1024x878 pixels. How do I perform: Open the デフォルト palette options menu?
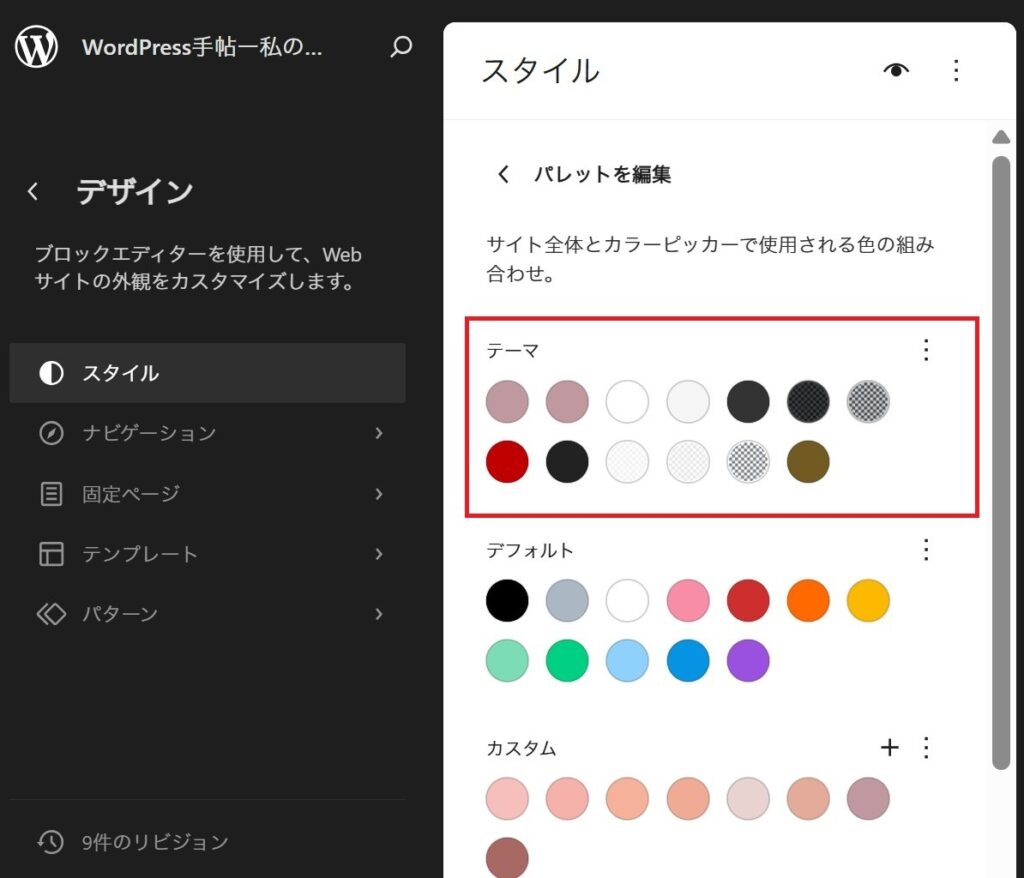[x=925, y=550]
